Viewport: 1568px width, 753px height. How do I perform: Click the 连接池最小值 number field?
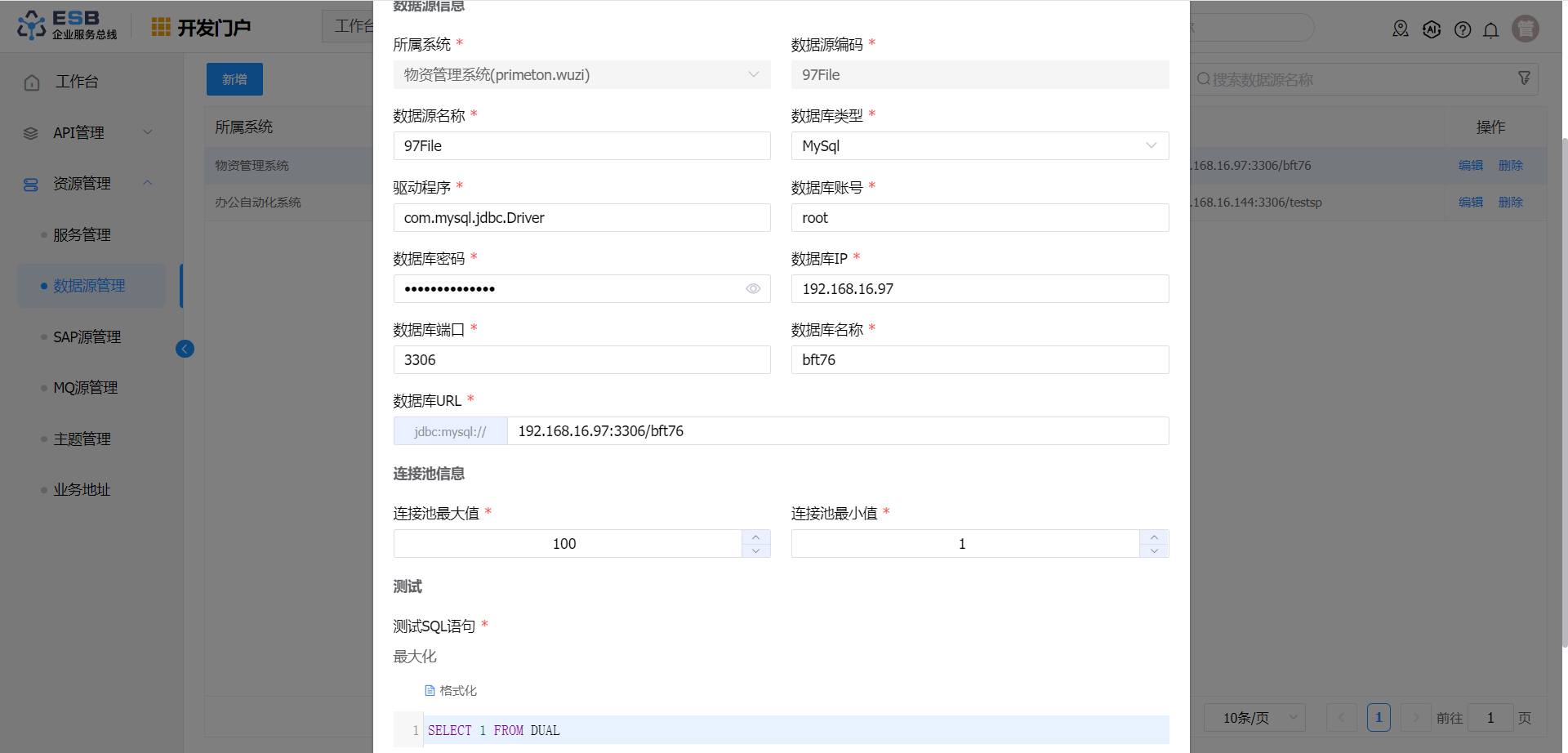[x=965, y=544]
